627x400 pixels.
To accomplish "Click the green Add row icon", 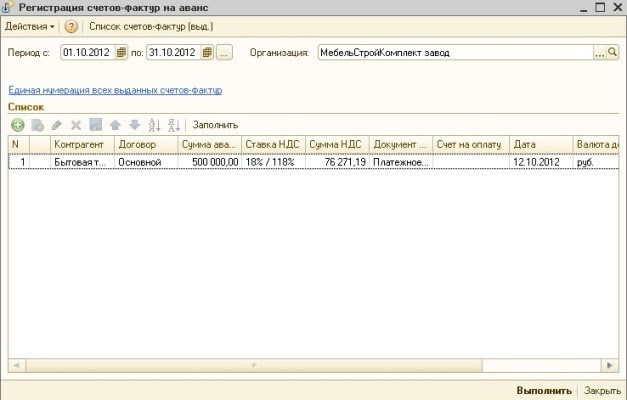I will 17,125.
